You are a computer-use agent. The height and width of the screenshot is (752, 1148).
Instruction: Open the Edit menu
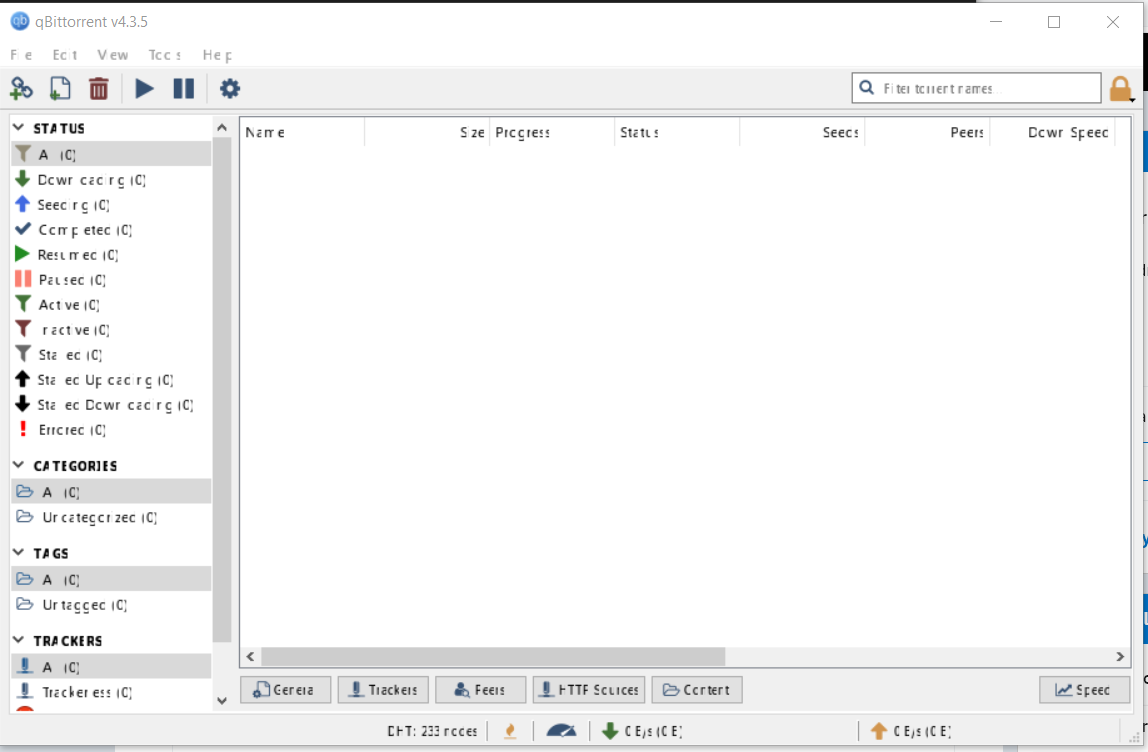64,55
